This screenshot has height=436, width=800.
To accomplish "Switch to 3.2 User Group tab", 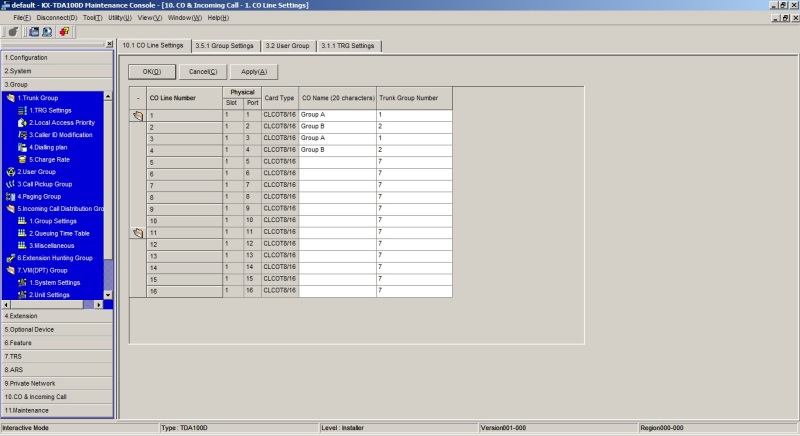I will [287, 46].
